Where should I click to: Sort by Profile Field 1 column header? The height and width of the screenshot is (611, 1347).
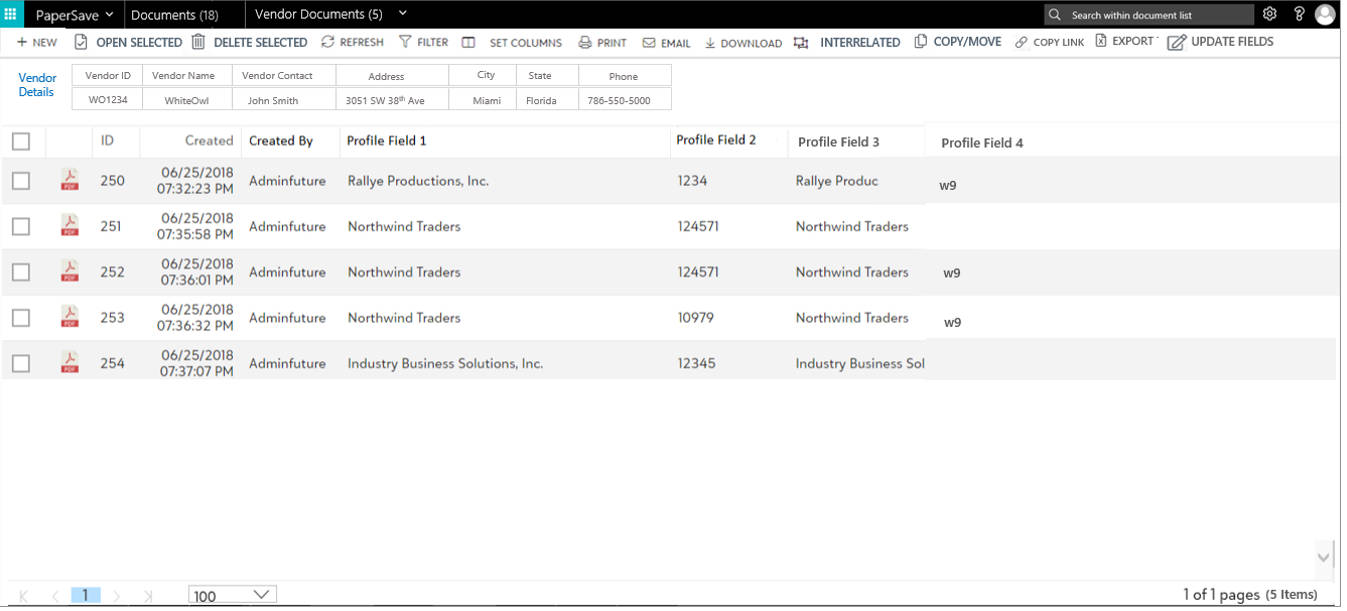point(386,141)
